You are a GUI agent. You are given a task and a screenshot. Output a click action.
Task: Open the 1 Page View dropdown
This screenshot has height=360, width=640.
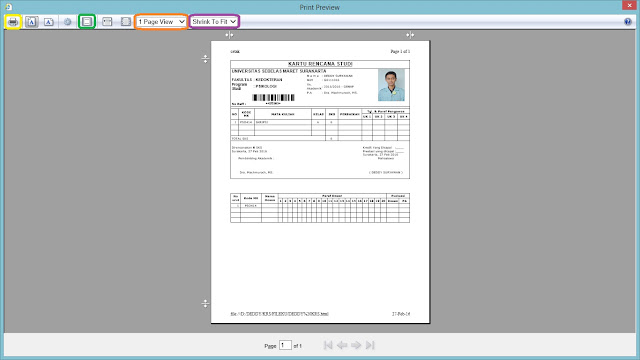pyautogui.click(x=161, y=22)
